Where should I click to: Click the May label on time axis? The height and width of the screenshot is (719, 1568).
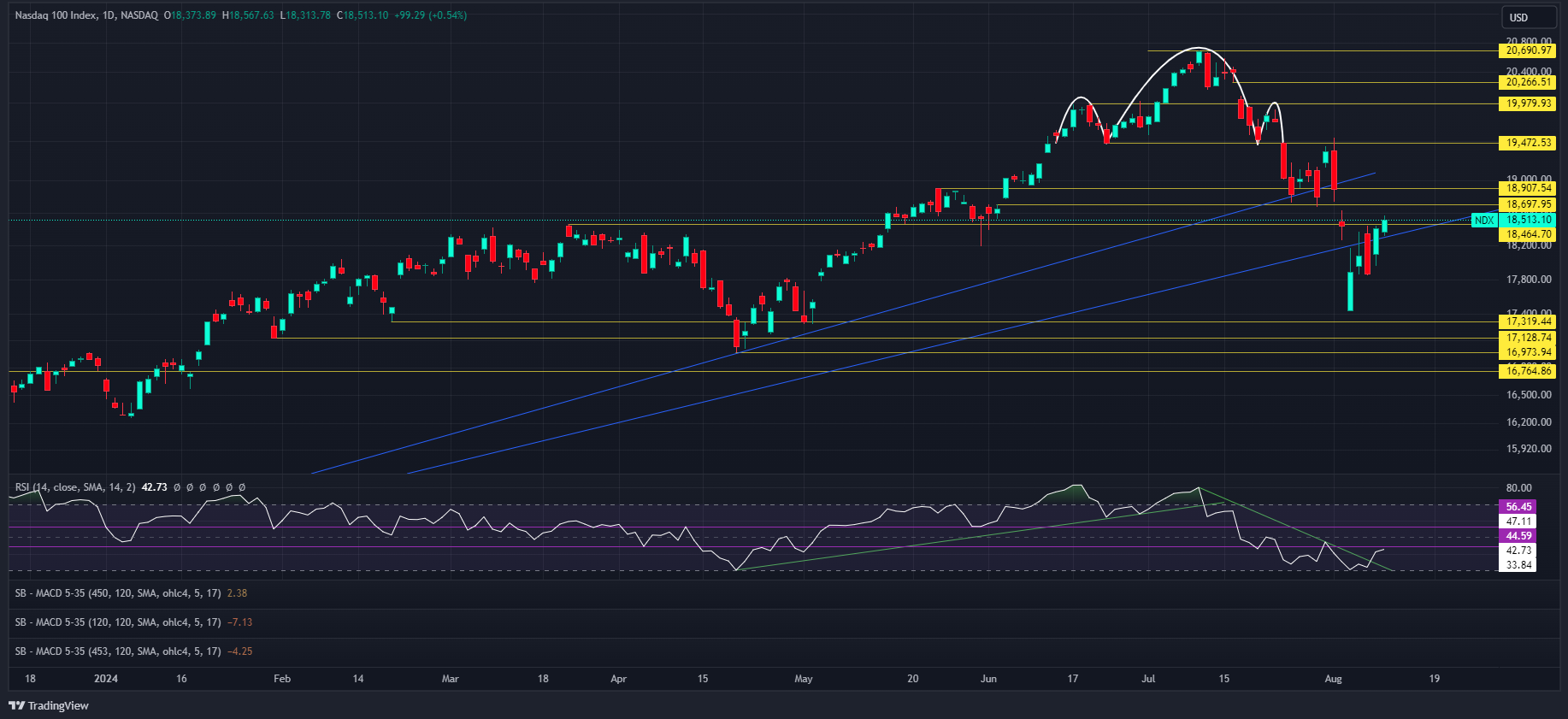[x=804, y=679]
